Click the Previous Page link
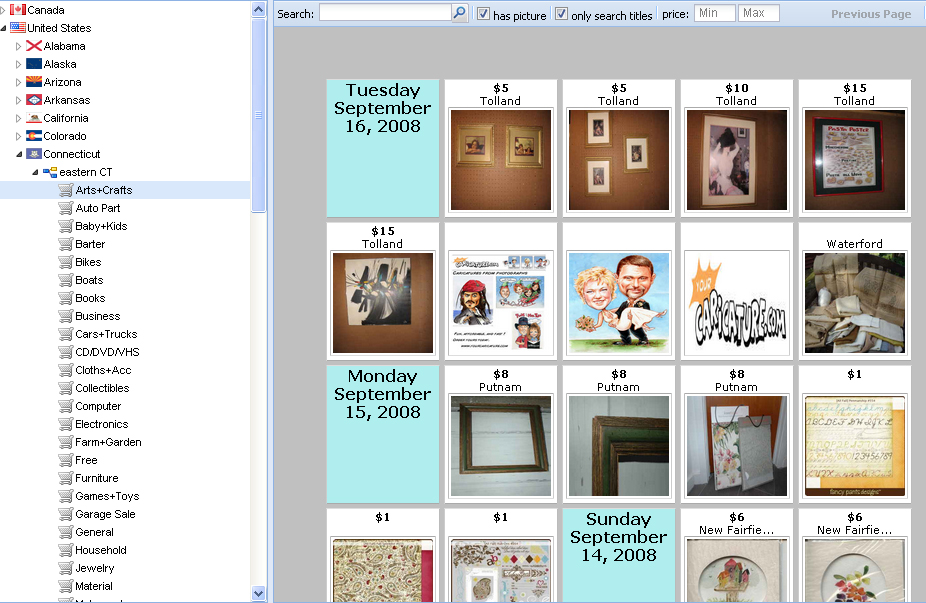 [870, 14]
